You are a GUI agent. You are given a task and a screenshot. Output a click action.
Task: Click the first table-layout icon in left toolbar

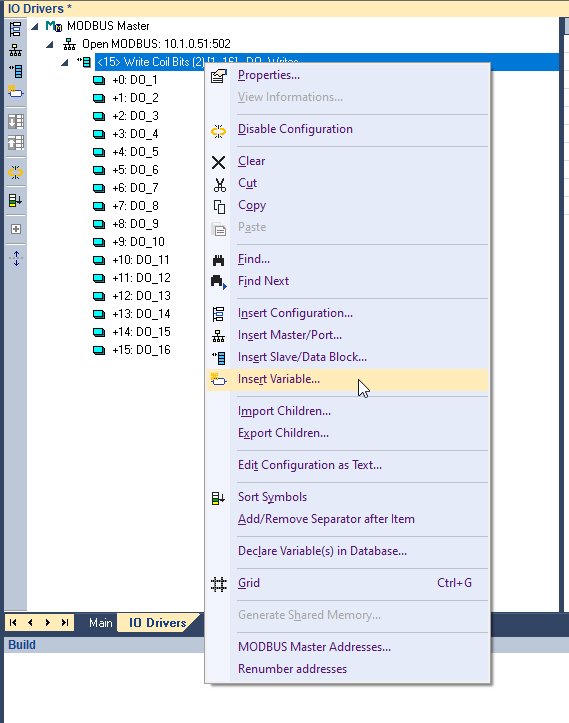point(16,122)
